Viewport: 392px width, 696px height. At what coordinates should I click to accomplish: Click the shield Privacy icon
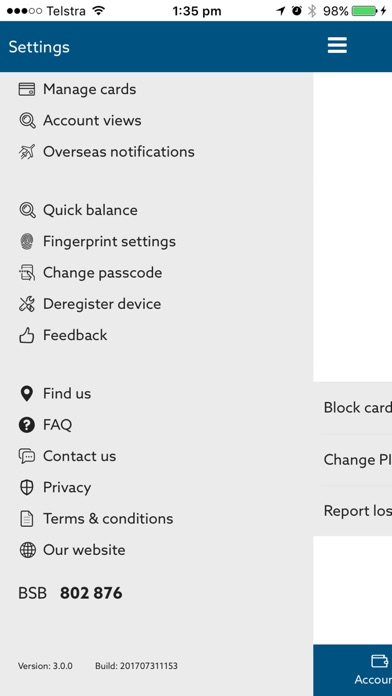tap(27, 487)
